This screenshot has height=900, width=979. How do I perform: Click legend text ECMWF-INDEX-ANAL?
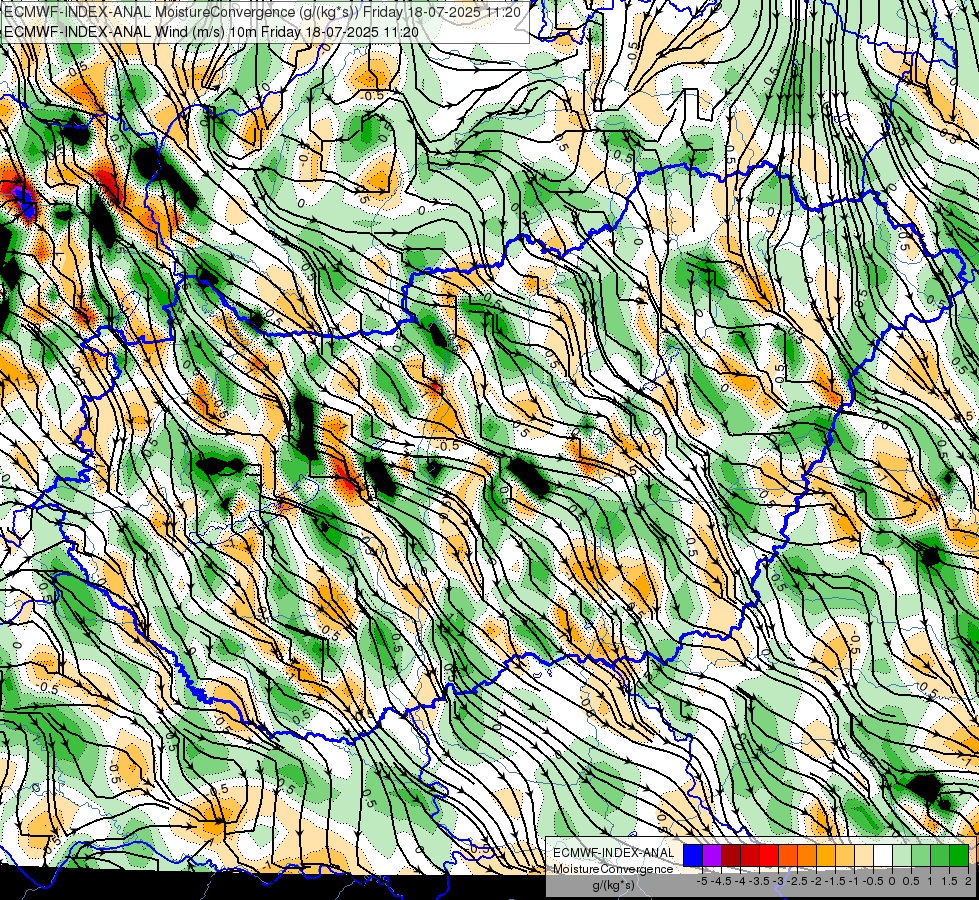click(613, 853)
